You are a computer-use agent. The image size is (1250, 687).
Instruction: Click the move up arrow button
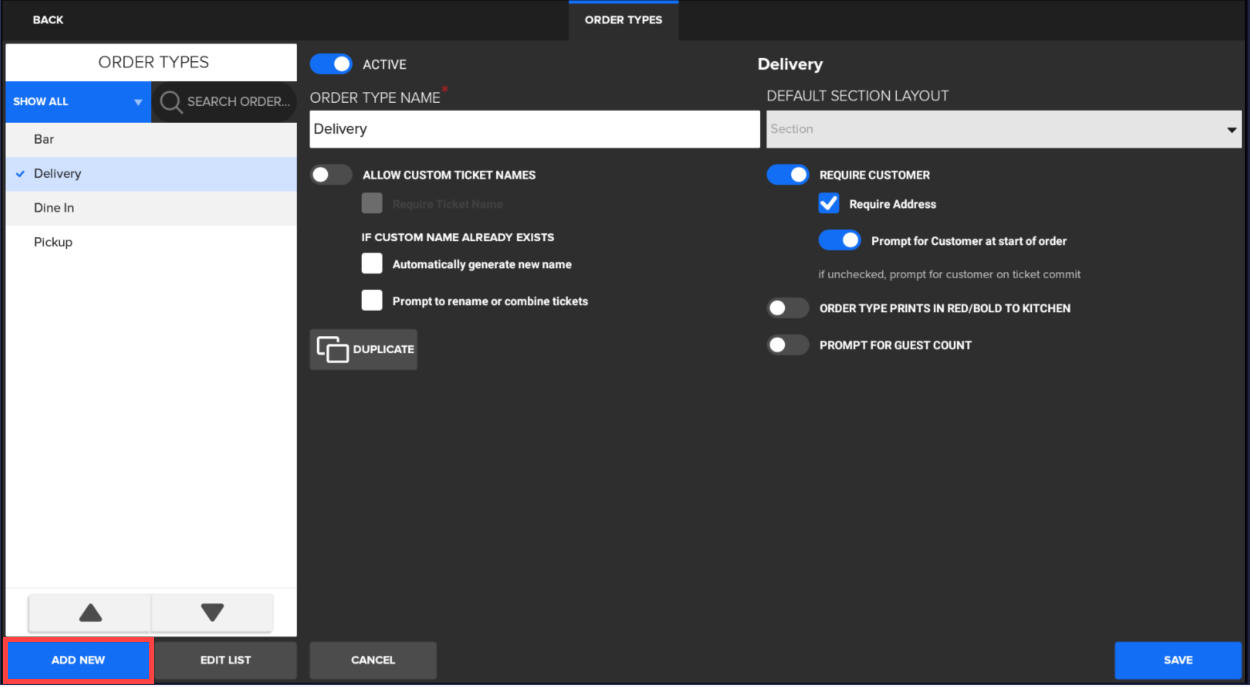pos(90,613)
